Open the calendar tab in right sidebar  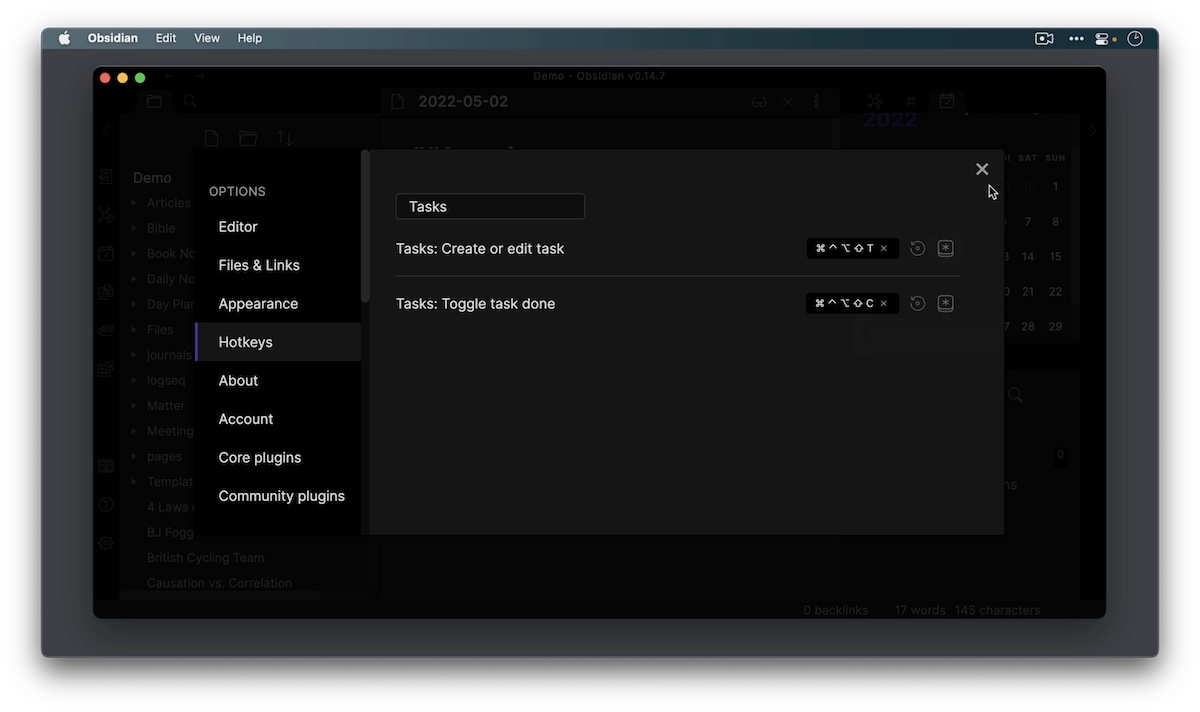[947, 101]
